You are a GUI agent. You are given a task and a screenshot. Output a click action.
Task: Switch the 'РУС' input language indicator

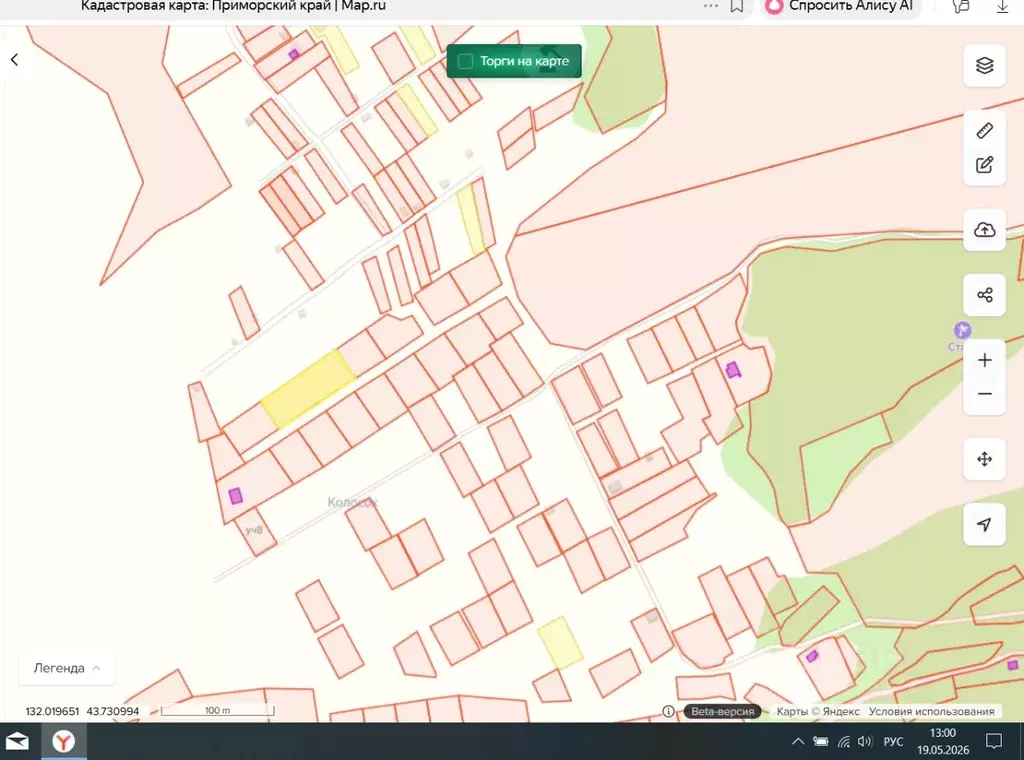pyautogui.click(x=893, y=741)
